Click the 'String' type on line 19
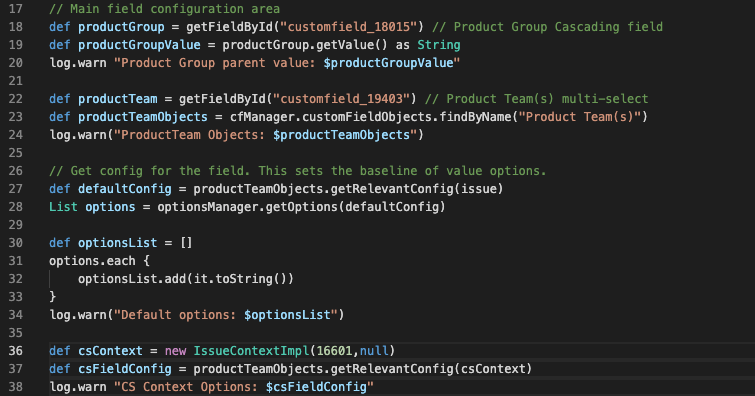This screenshot has width=755, height=396. (x=439, y=45)
